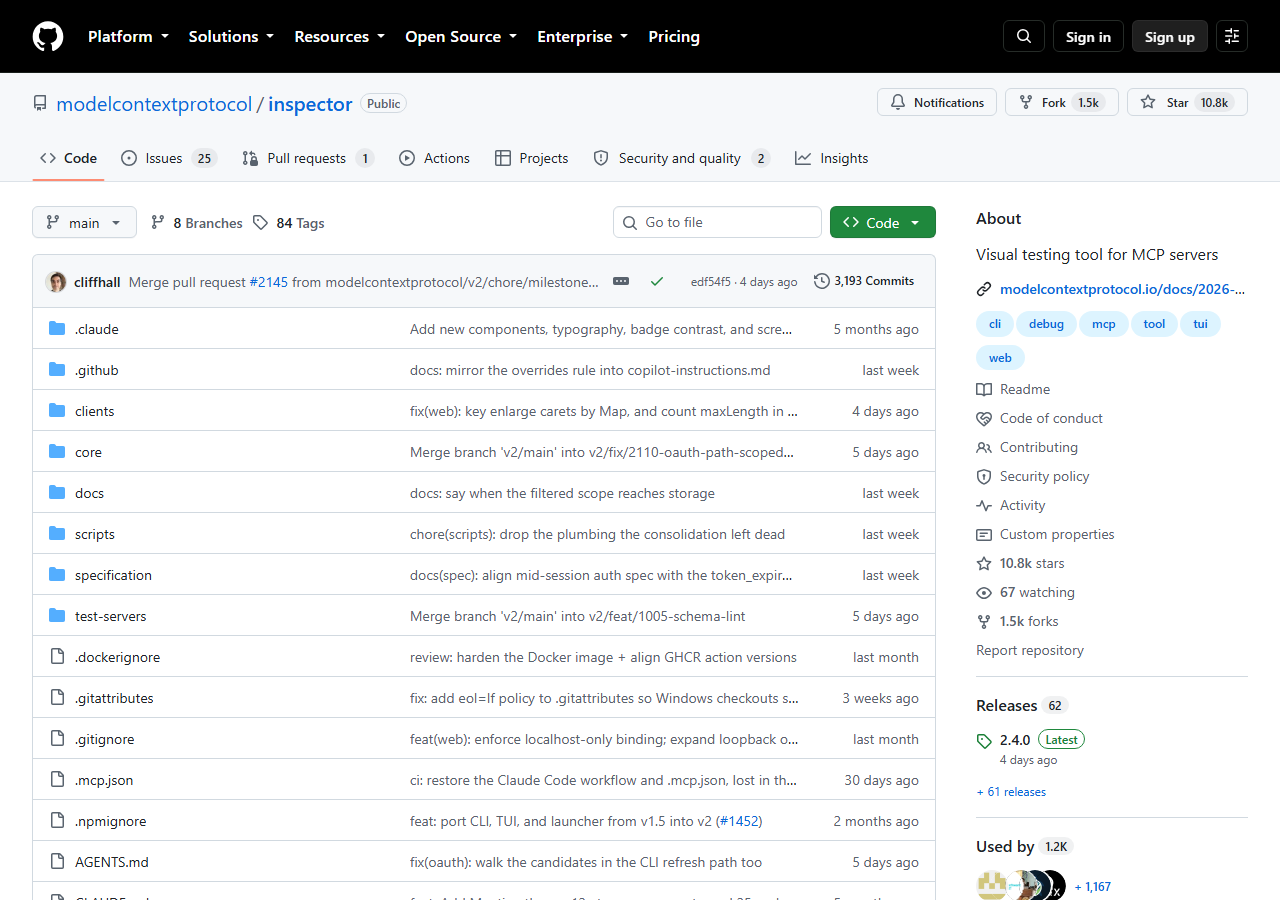Open pull request #2145 link
Image resolution: width=1280 pixels, height=900 pixels.
point(268,282)
